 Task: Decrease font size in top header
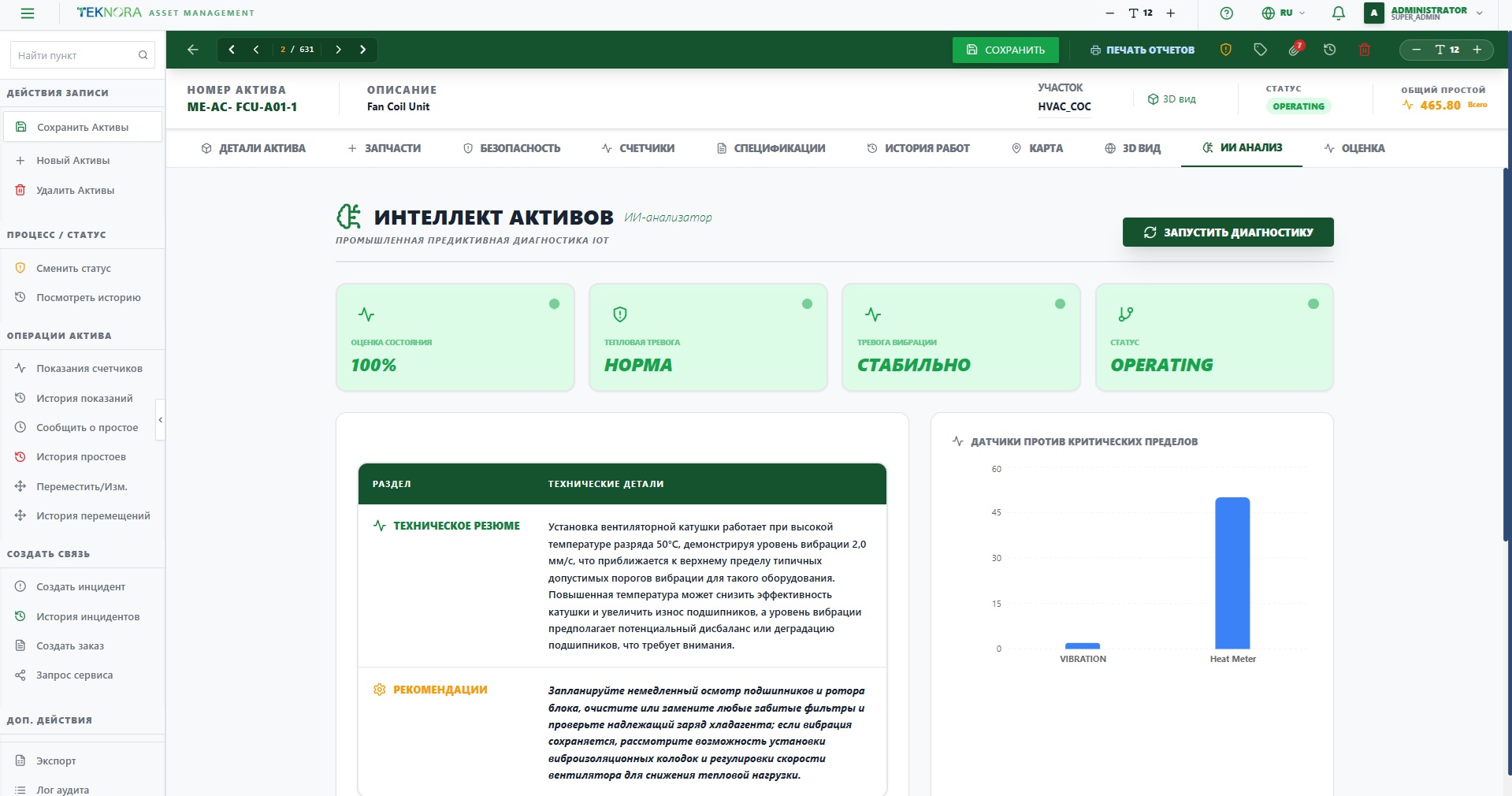point(1109,13)
